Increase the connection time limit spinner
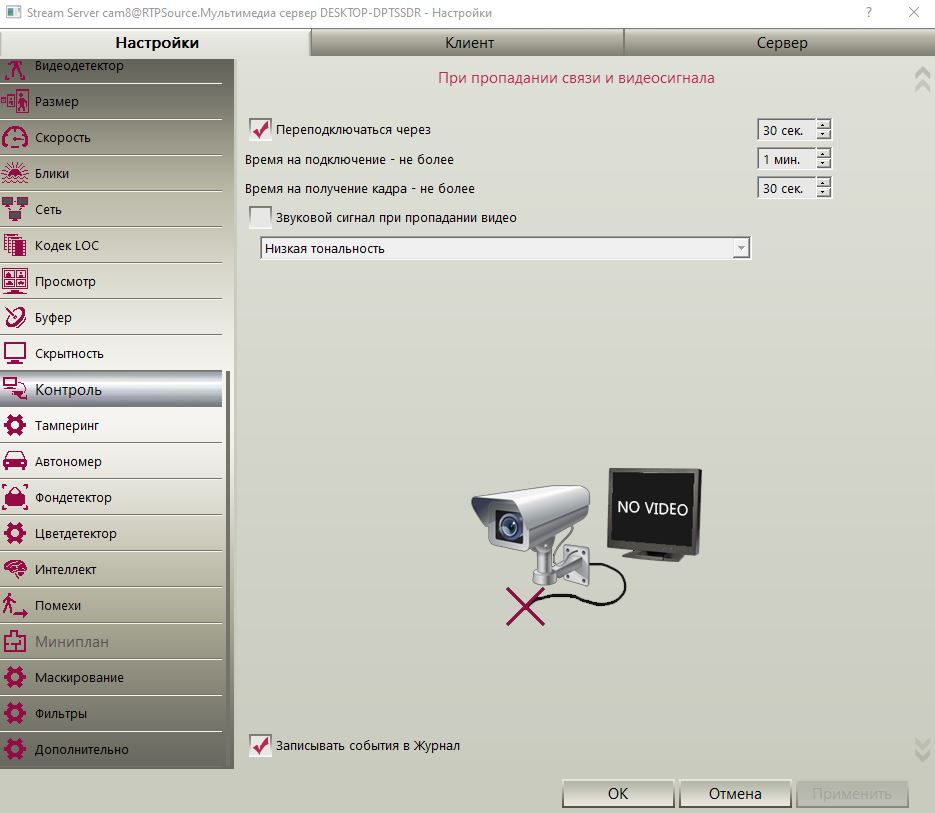The image size is (935, 813). 823,154
